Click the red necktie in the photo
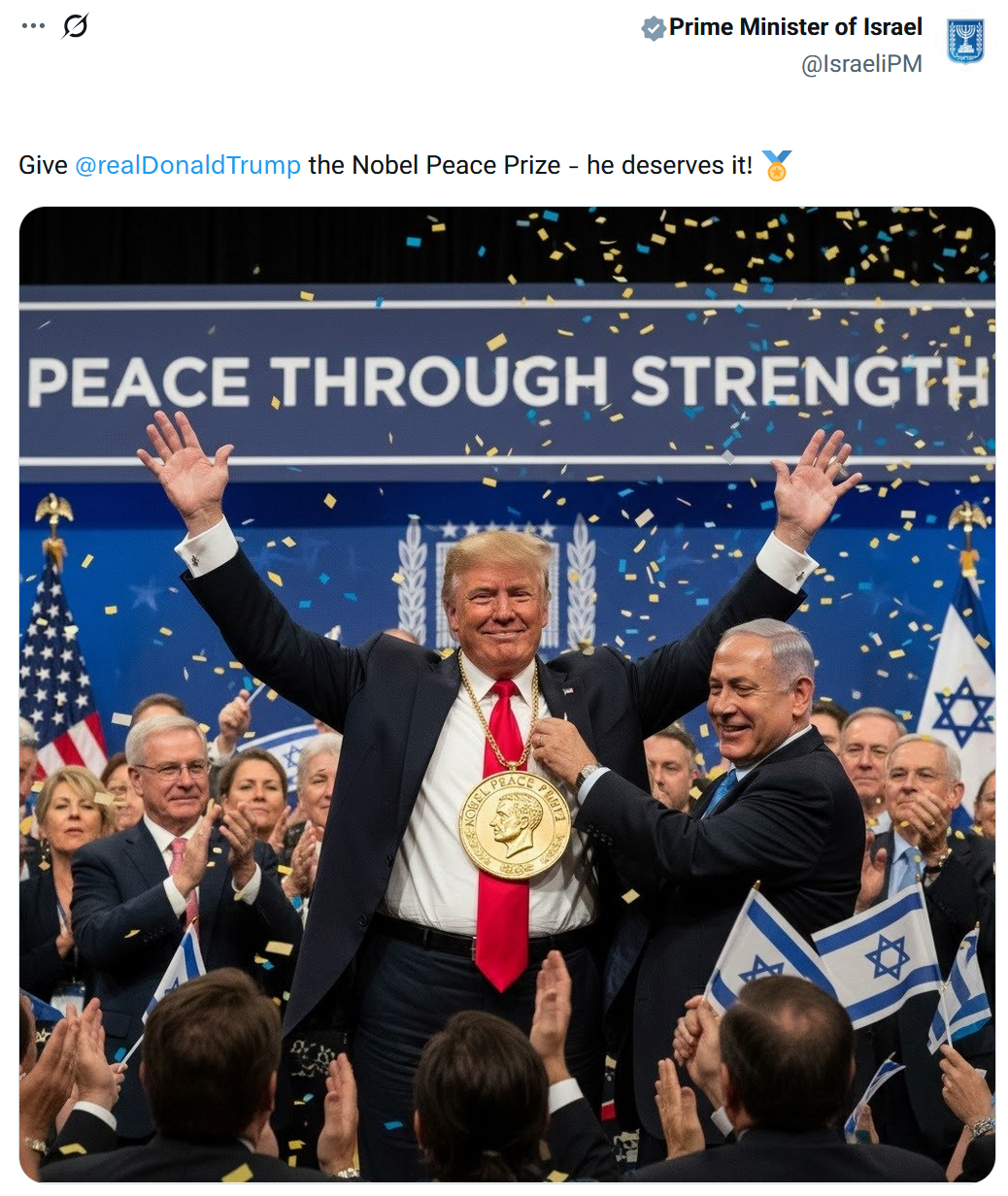The image size is (1008, 1196). pos(503,835)
